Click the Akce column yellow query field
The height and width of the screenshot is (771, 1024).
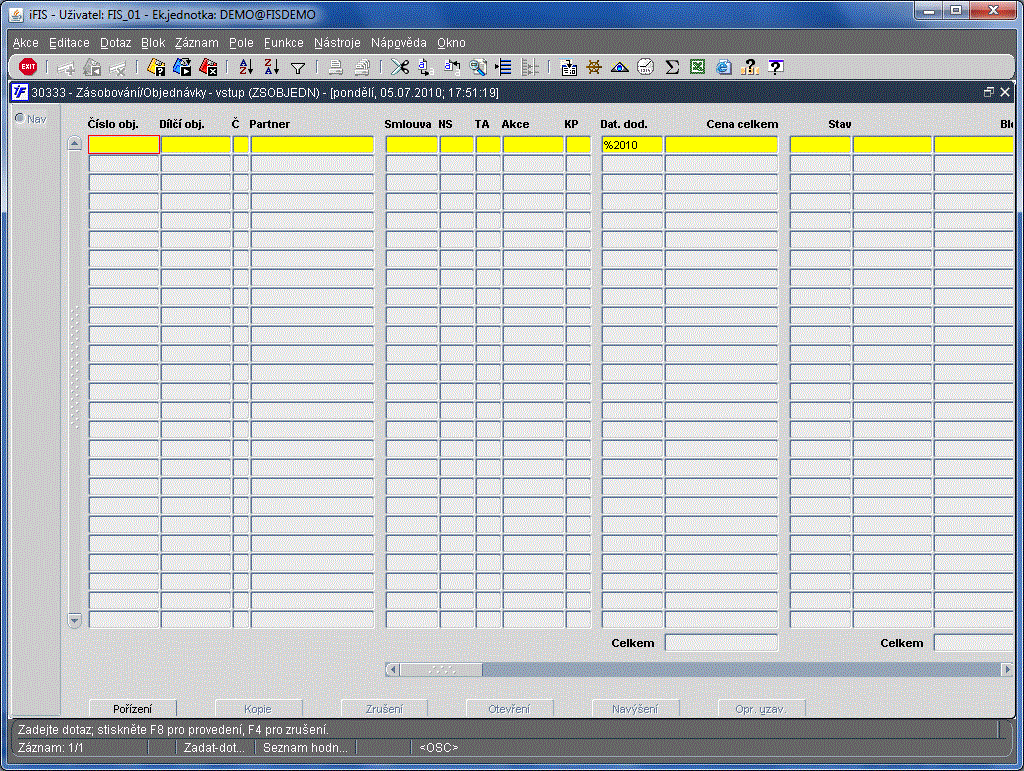[533, 144]
